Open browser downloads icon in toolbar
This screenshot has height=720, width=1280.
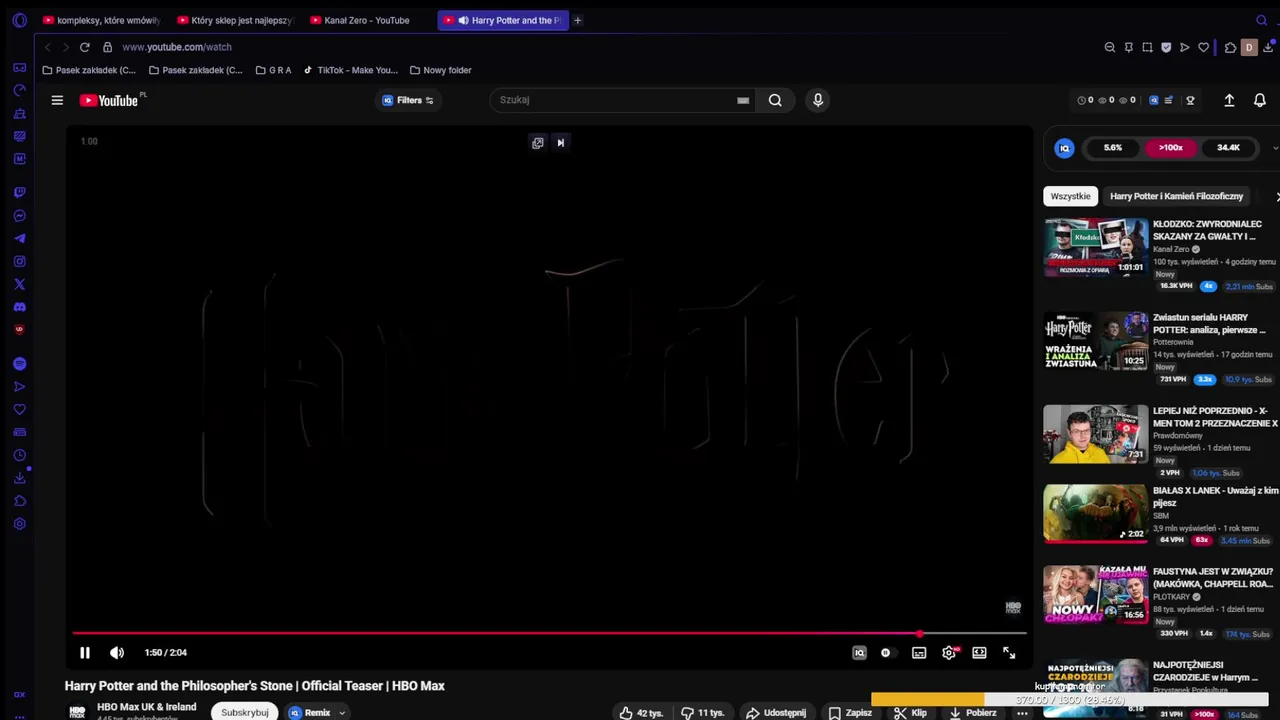pos(1268,47)
